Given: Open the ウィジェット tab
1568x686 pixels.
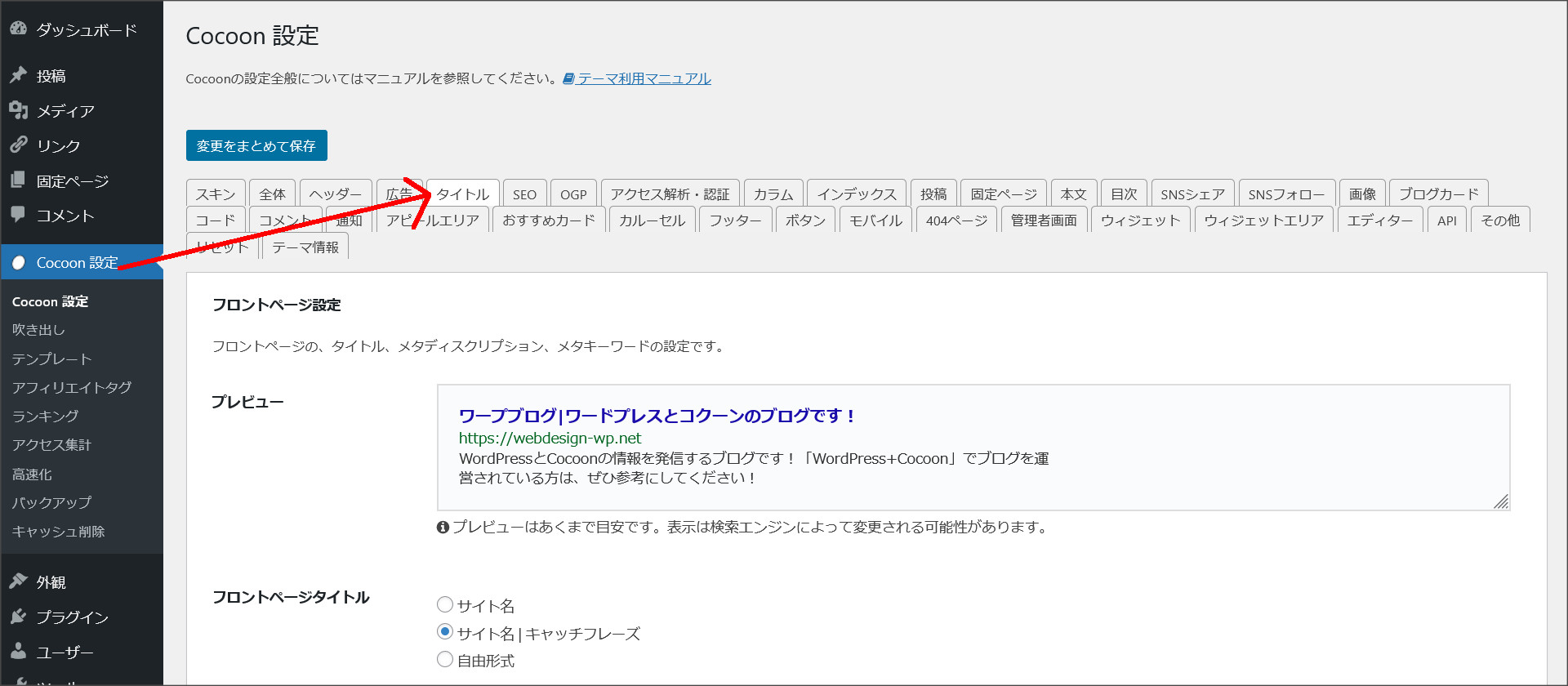Looking at the screenshot, I should click(x=1140, y=220).
